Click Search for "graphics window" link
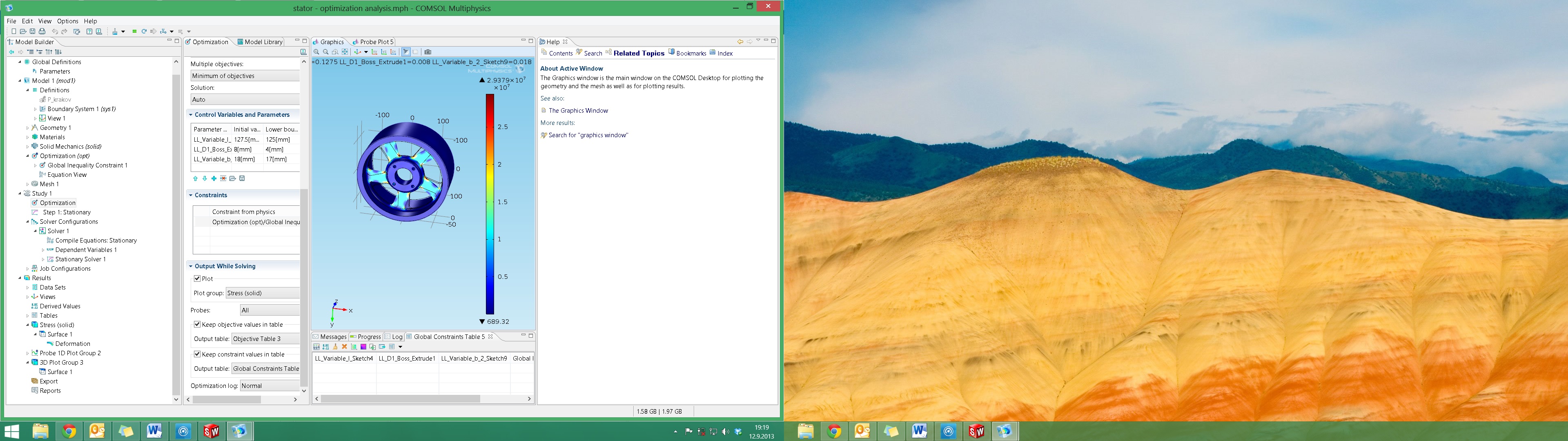This screenshot has height=441, width=1568. (588, 135)
